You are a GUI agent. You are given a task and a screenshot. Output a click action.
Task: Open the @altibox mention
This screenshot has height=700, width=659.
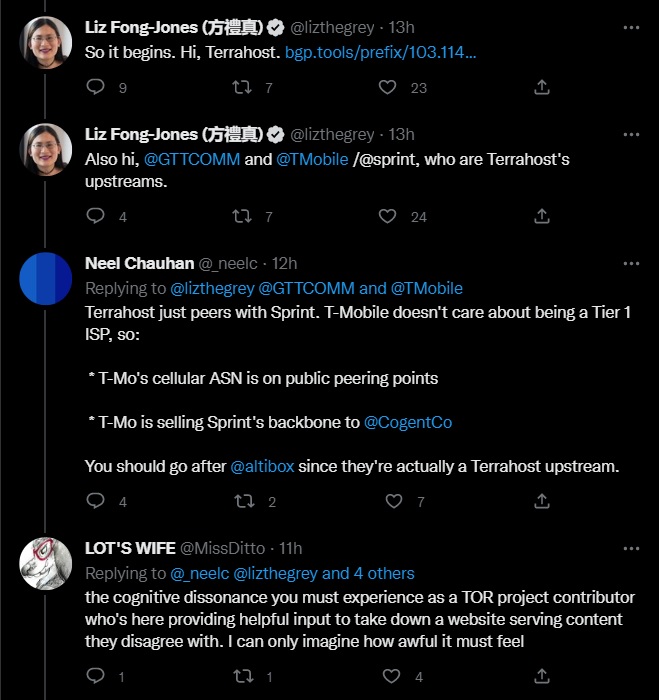(x=266, y=466)
